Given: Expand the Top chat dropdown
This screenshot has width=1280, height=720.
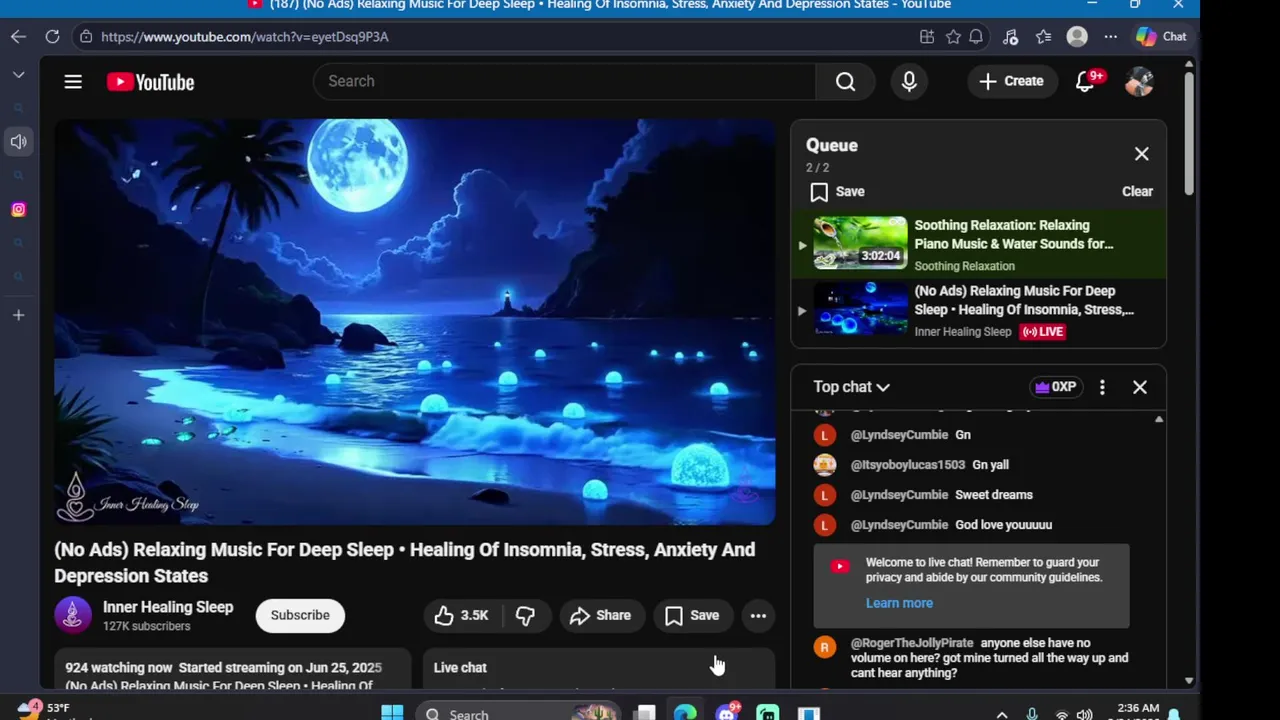Looking at the screenshot, I should click(x=851, y=387).
